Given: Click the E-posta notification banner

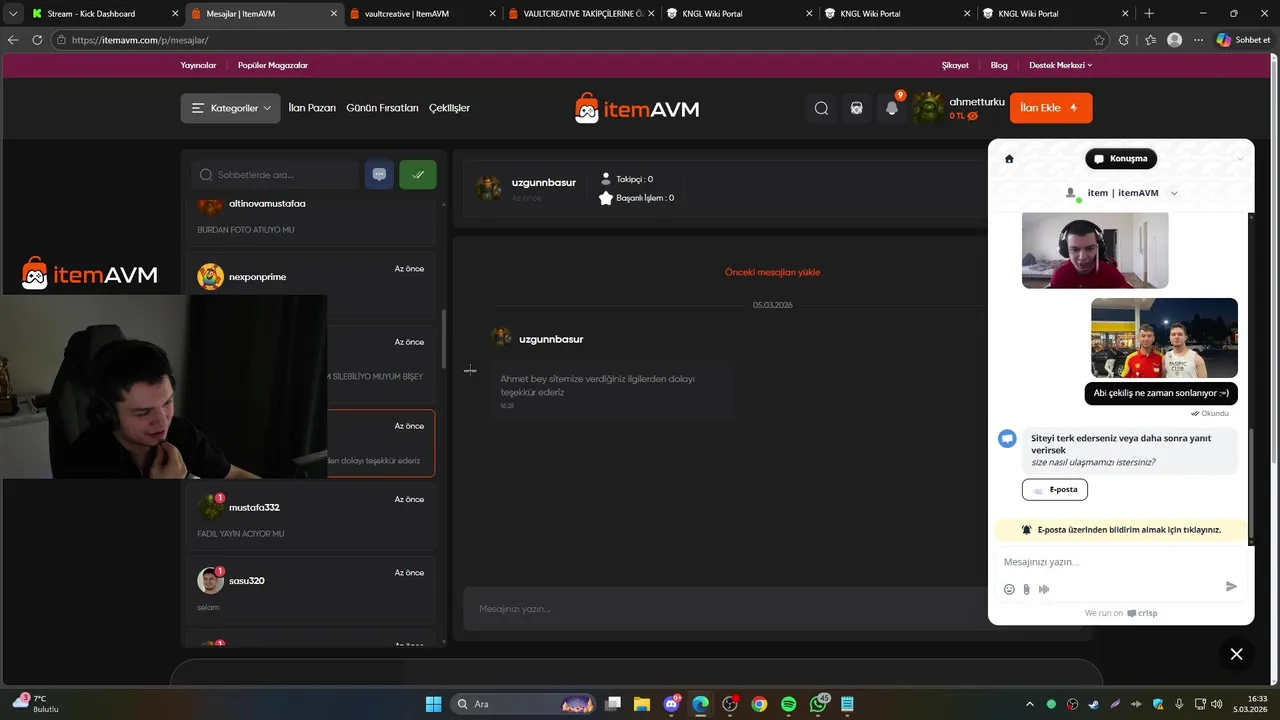Looking at the screenshot, I should [1121, 530].
